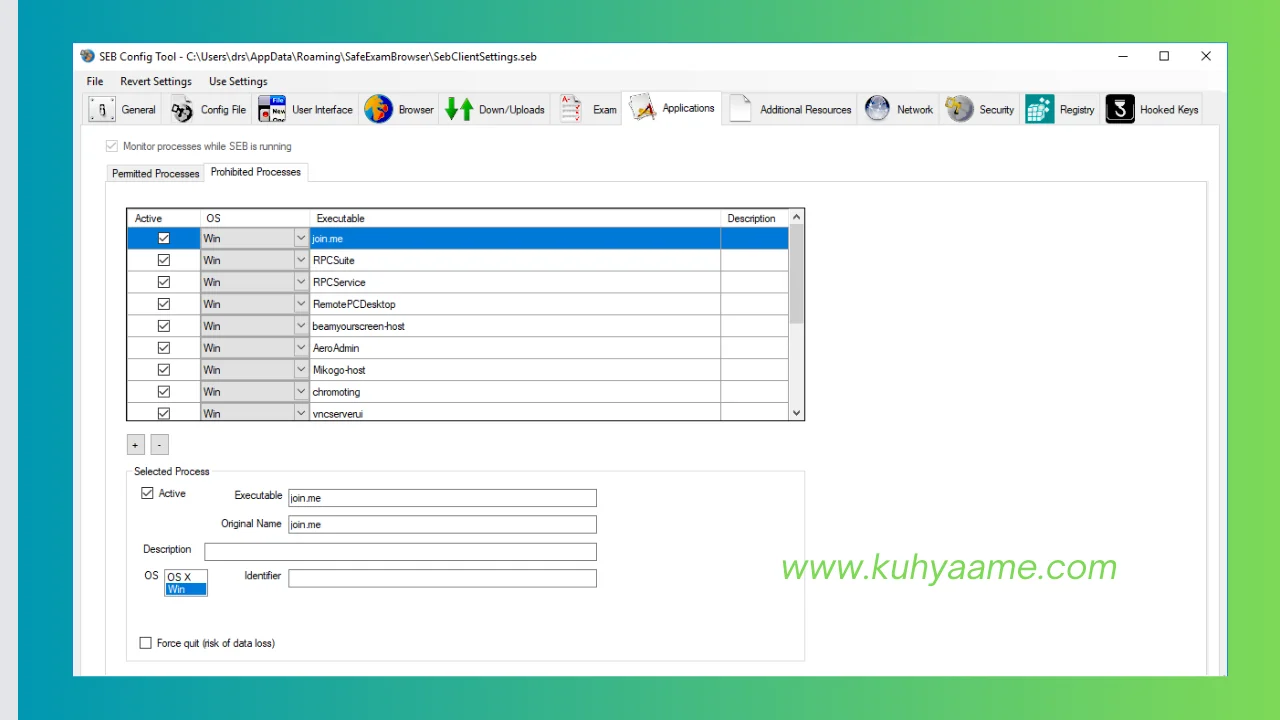The height and width of the screenshot is (720, 1280).
Task: Enable Force quit (risk of data loss)
Action: 146,643
